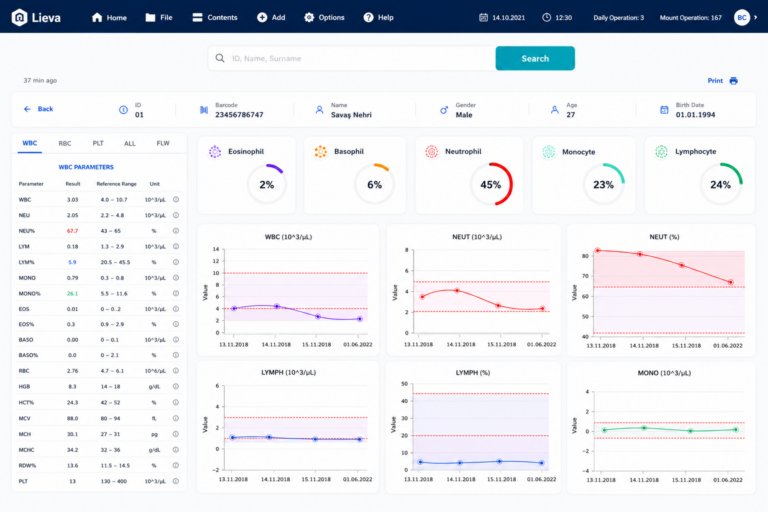Open the Add menu
This screenshot has height=512, width=768.
[x=271, y=18]
